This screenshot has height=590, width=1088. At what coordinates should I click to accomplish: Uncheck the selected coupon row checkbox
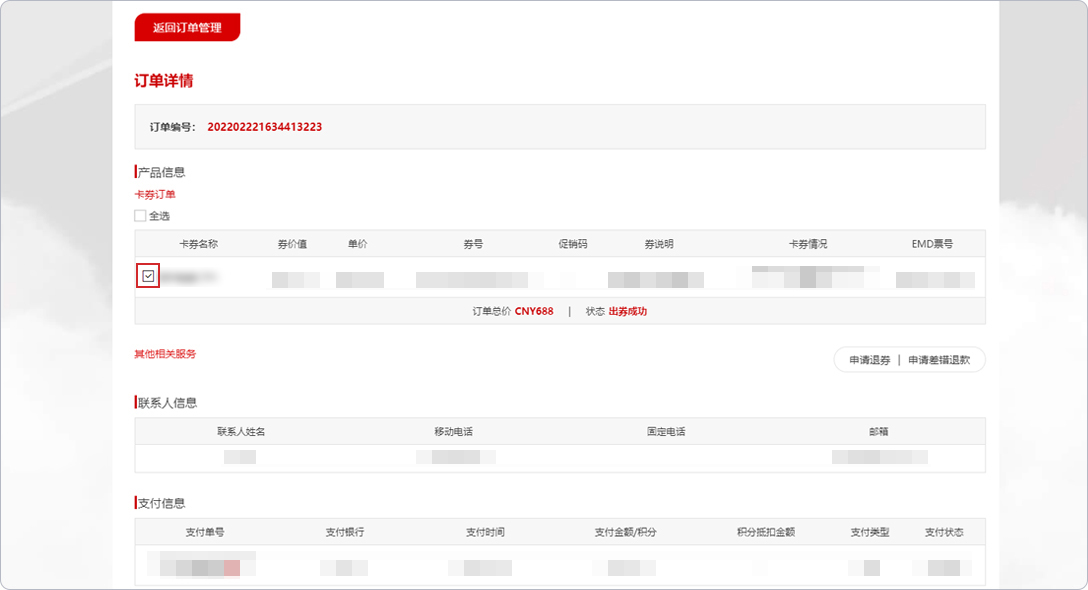(148, 276)
